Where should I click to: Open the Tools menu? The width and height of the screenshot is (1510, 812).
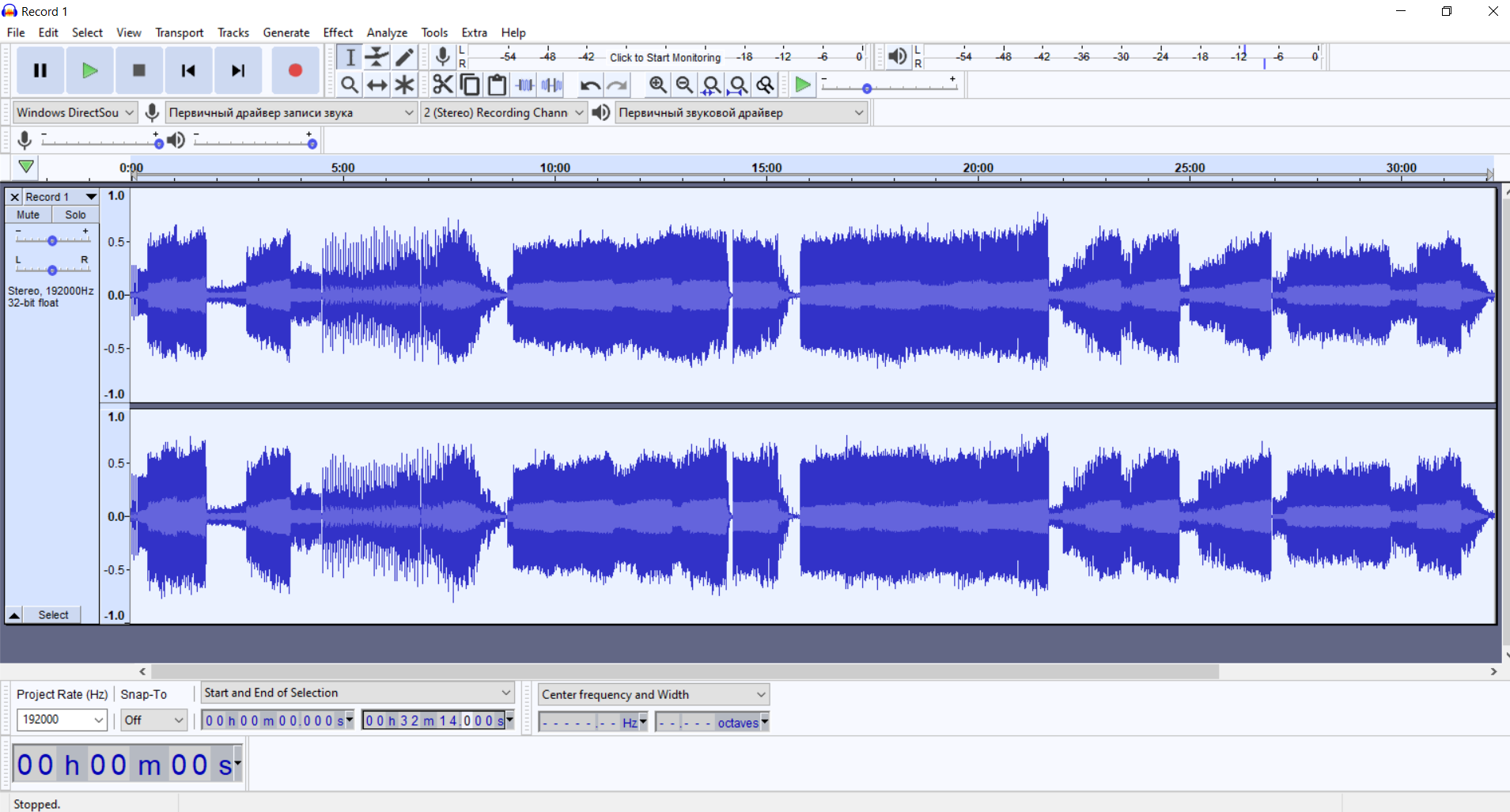(434, 32)
